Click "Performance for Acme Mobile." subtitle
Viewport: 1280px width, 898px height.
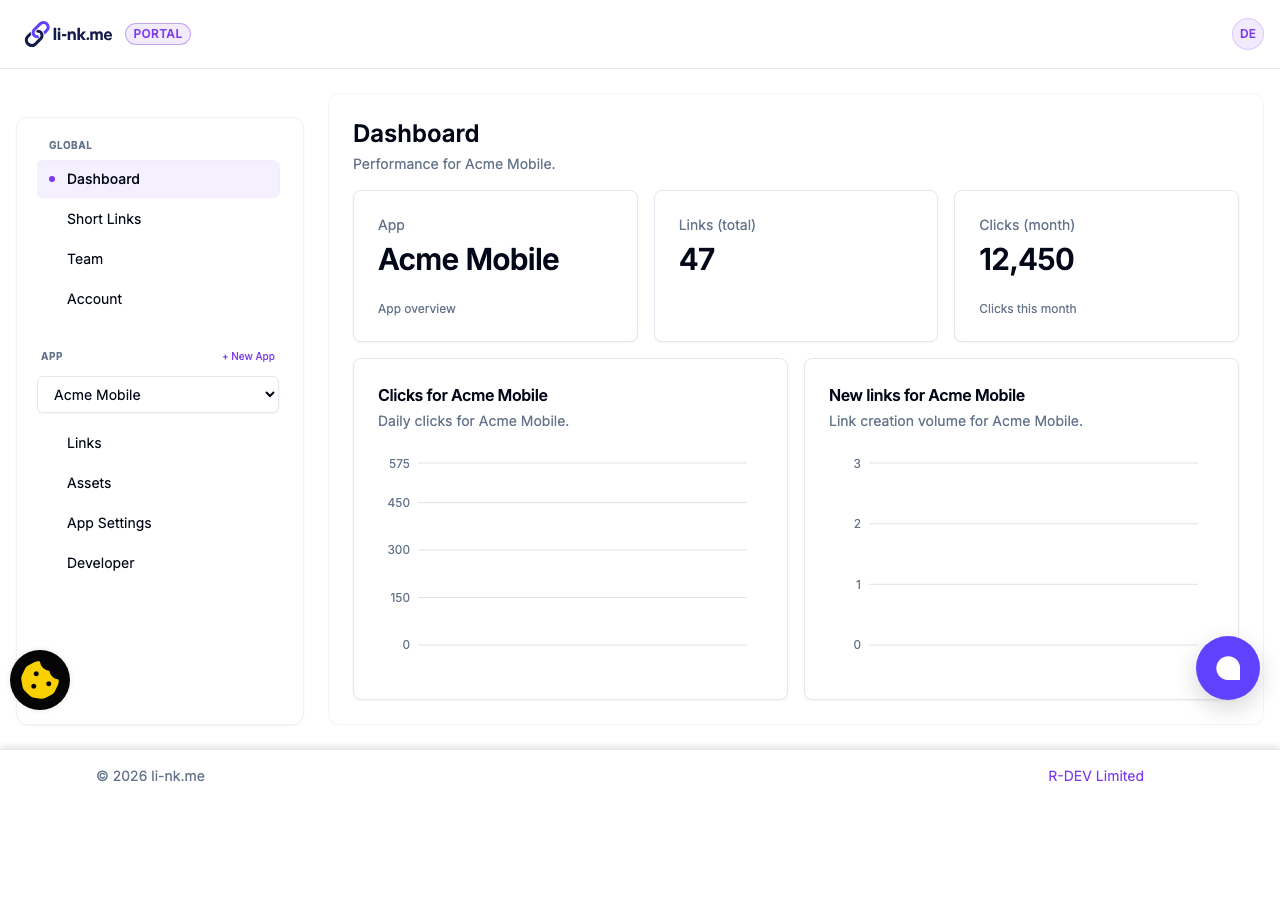pyautogui.click(x=454, y=164)
